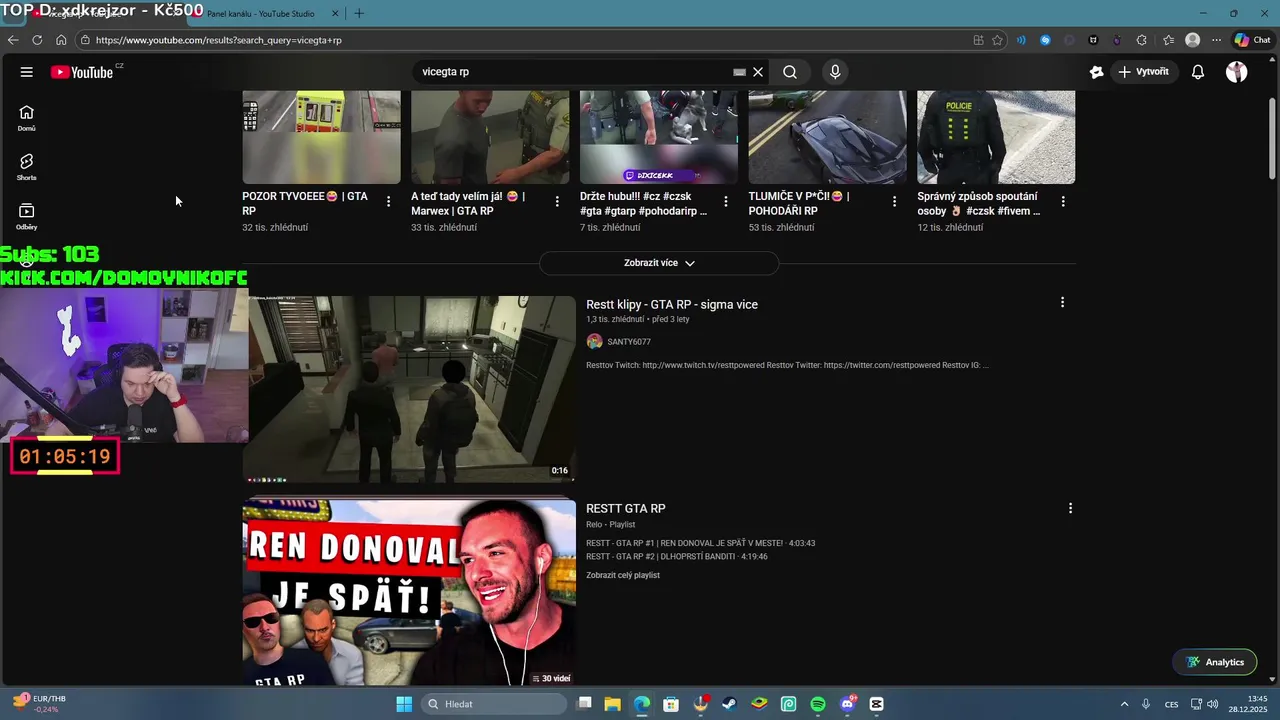Open YouTube notifications bell
The image size is (1280, 720).
(1198, 72)
